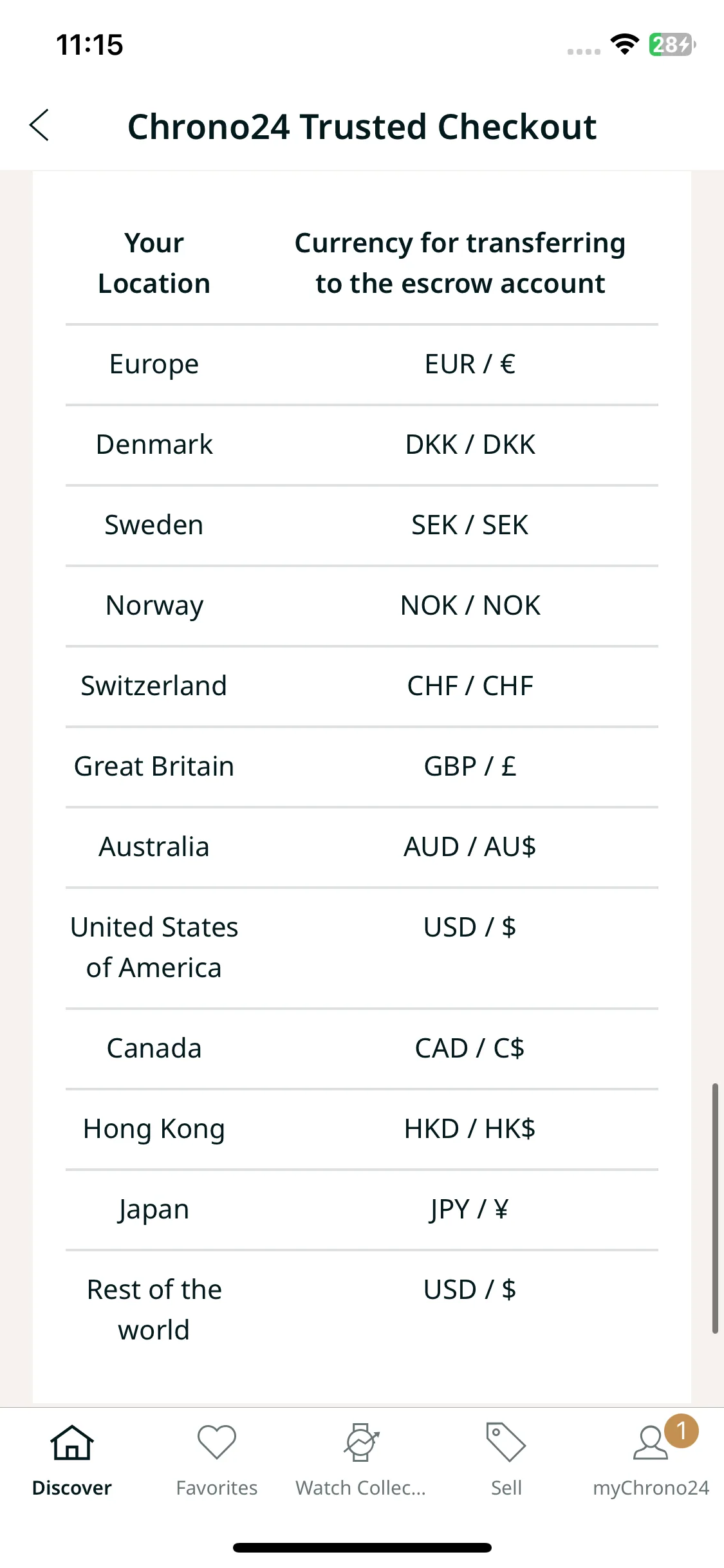Select the Favorites tab label

click(x=217, y=1488)
